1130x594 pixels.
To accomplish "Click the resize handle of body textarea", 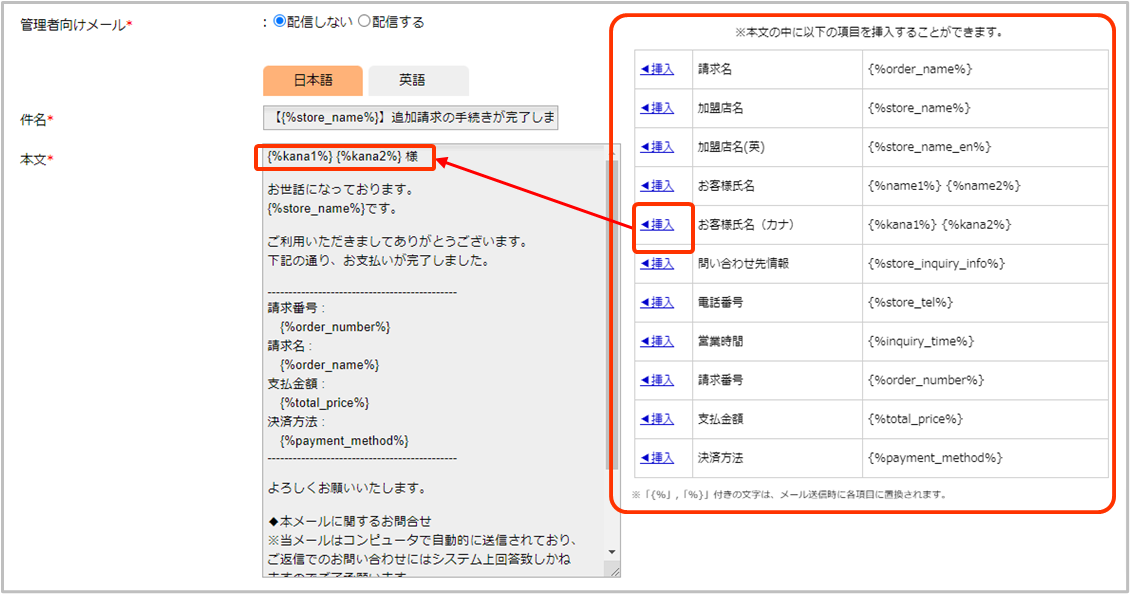I will (x=613, y=571).
